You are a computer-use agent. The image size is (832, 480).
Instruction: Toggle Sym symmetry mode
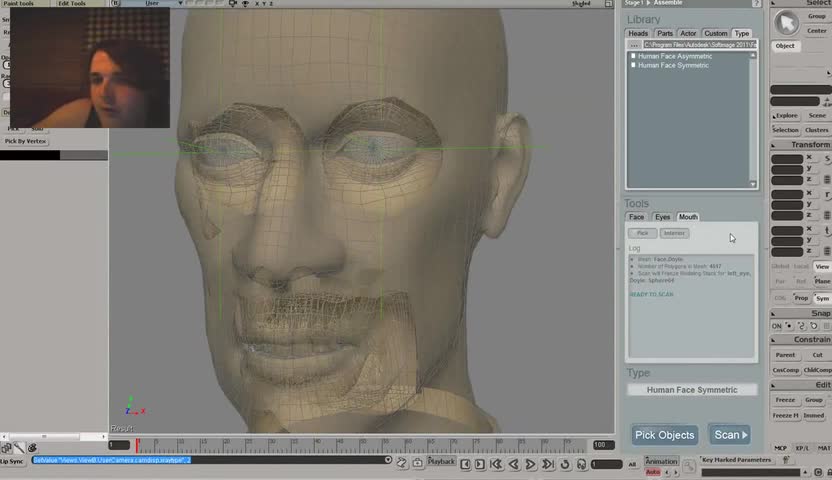pyautogui.click(x=822, y=298)
